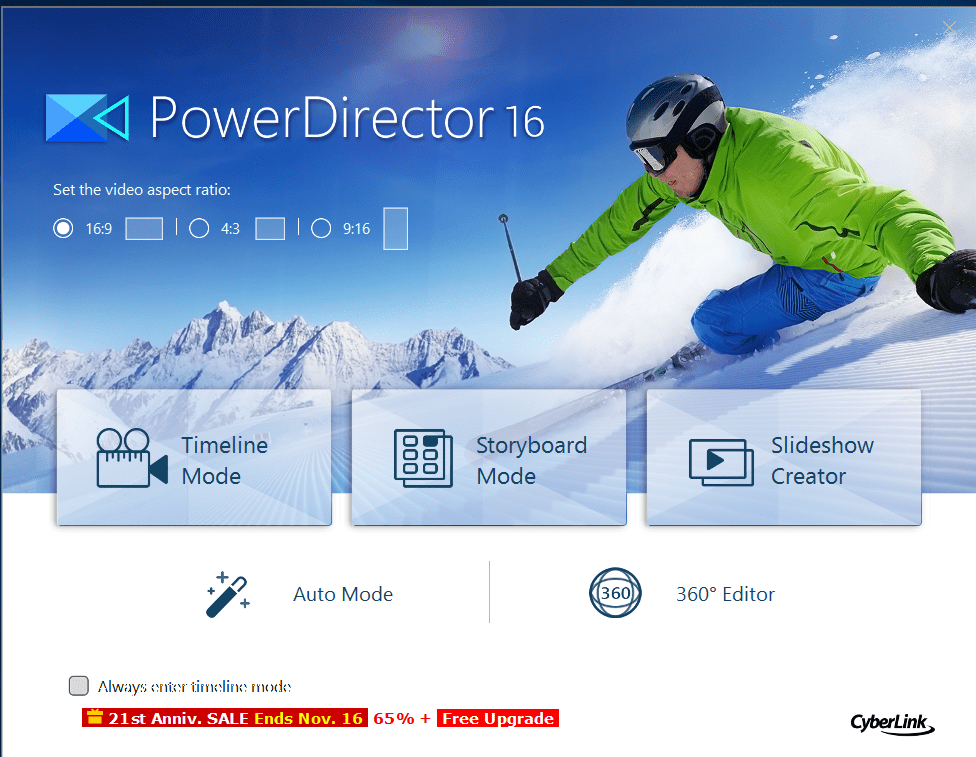
Task: Select the 9:16 aspect ratio radio button
Action: (x=321, y=228)
